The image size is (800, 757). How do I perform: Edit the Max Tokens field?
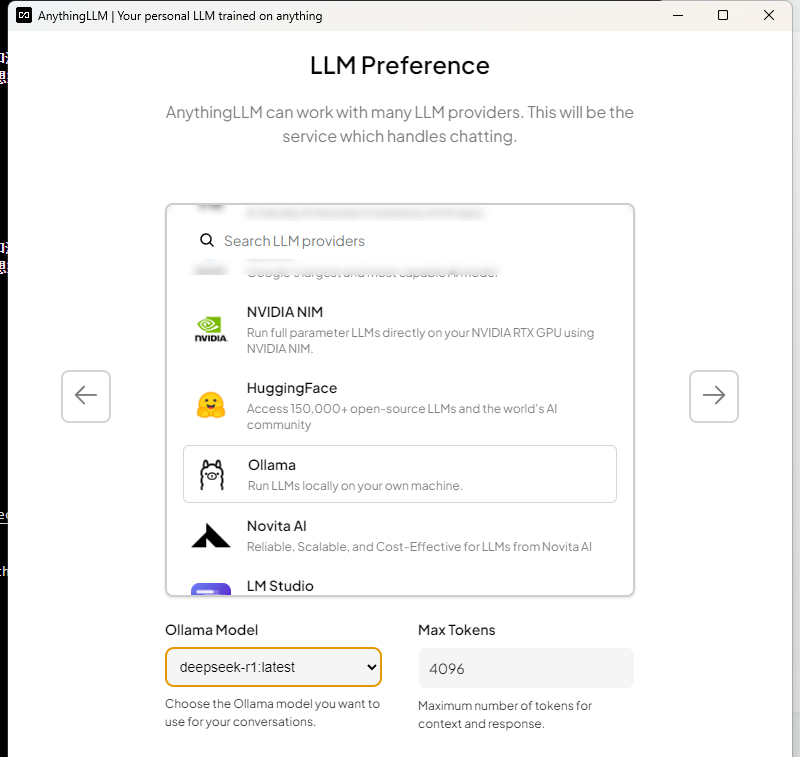(526, 668)
